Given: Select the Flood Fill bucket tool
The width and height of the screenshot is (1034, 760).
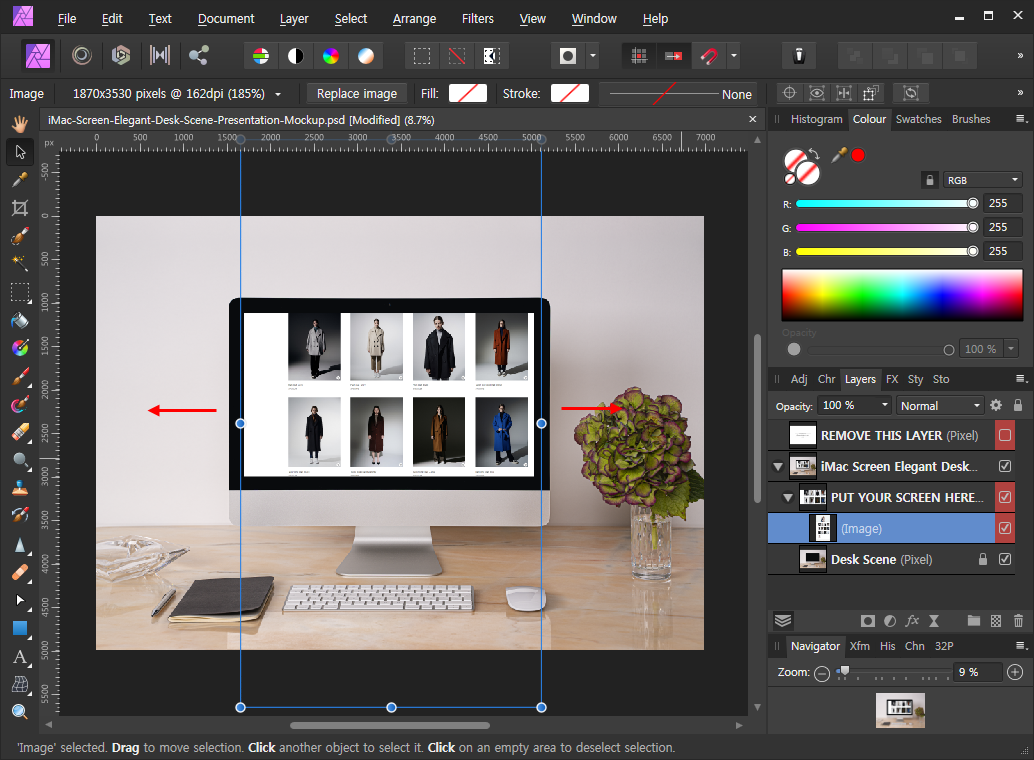Looking at the screenshot, I should click(x=20, y=320).
